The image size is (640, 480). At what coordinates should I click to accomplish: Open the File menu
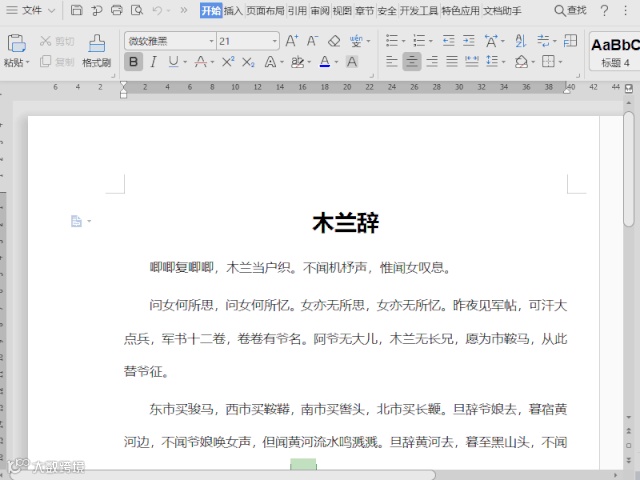[32, 10]
